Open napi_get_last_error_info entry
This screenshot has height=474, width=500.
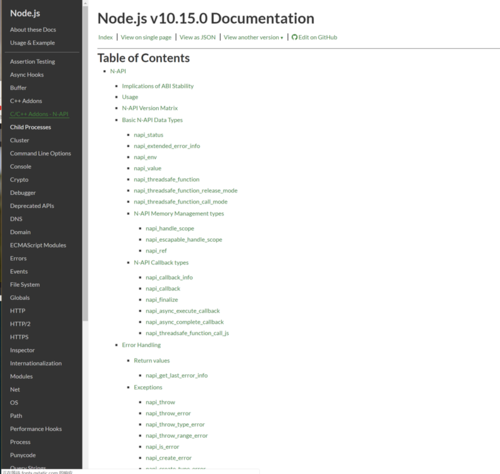click(x=177, y=376)
